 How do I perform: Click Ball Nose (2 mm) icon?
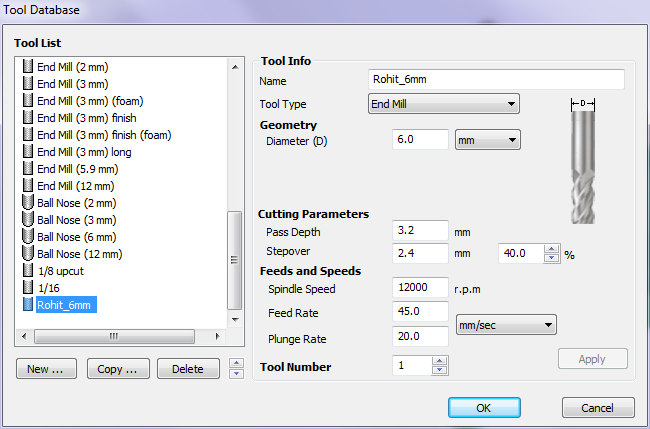point(28,203)
